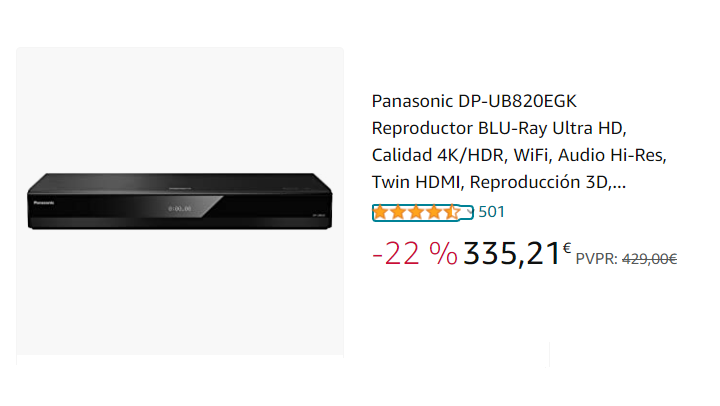Click the 'Calidad 4K/HDR, WiFi, Audio Hi-Res' text

coord(518,155)
